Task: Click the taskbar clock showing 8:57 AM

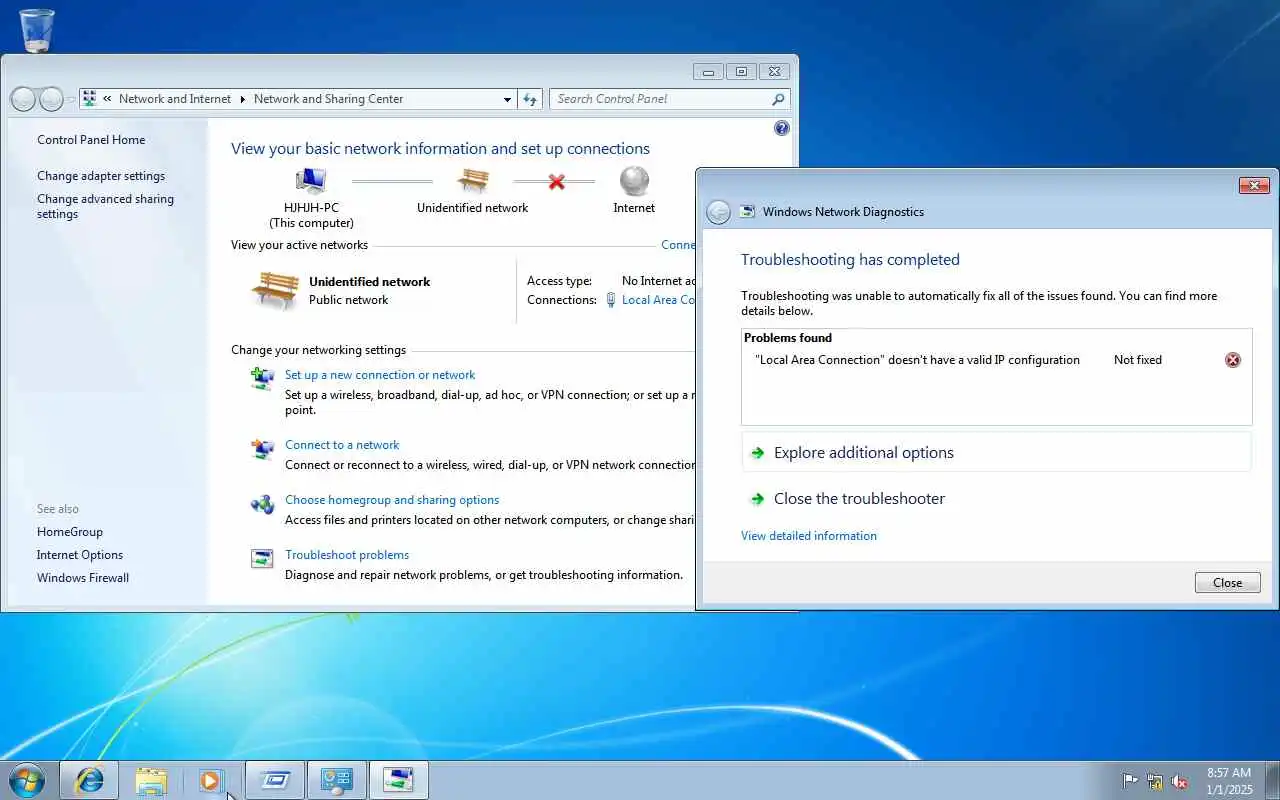Action: [1229, 781]
